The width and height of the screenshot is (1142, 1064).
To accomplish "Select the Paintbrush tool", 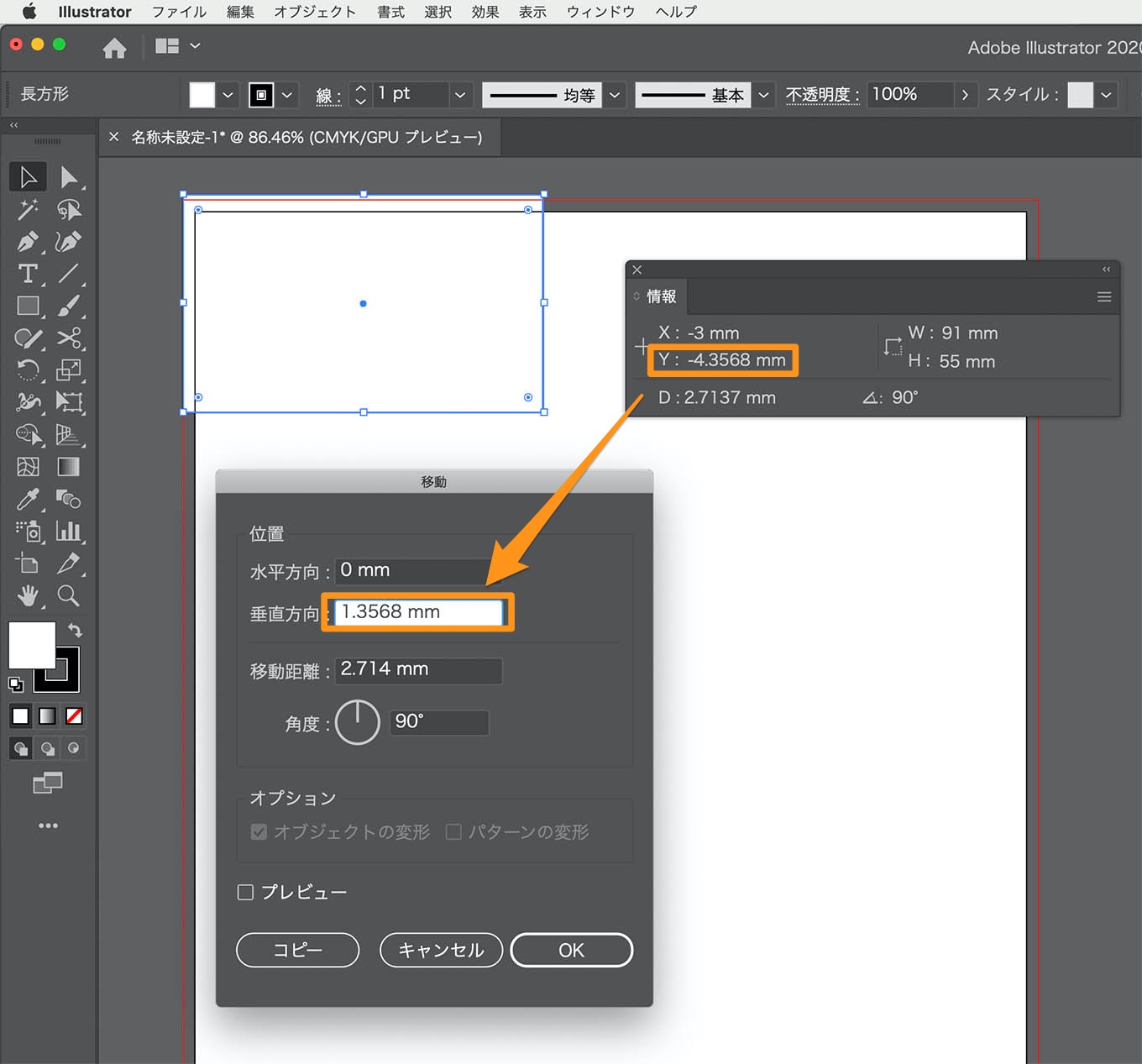I will click(x=69, y=306).
